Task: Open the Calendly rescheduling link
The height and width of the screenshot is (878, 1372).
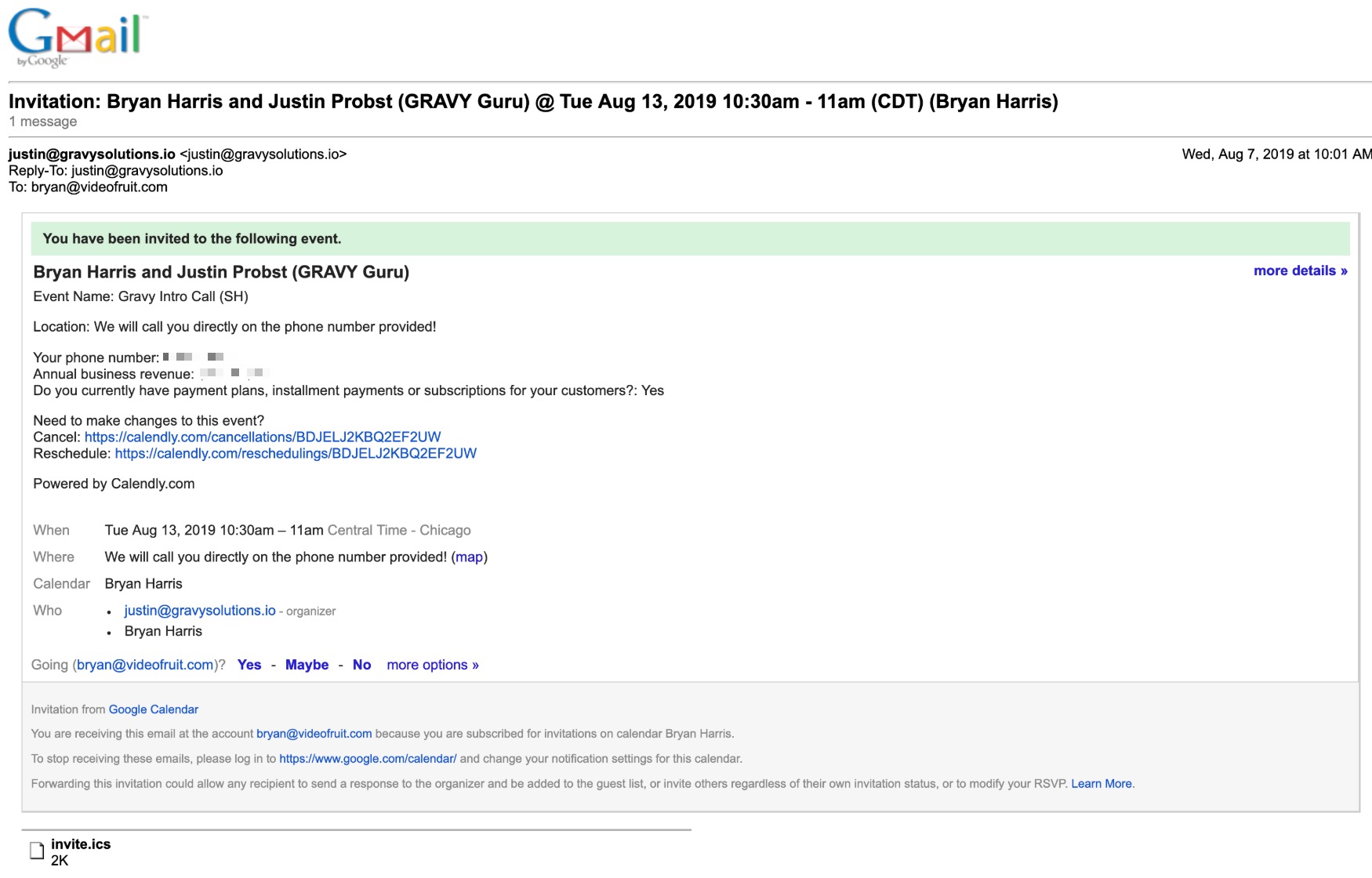Action: [x=296, y=453]
